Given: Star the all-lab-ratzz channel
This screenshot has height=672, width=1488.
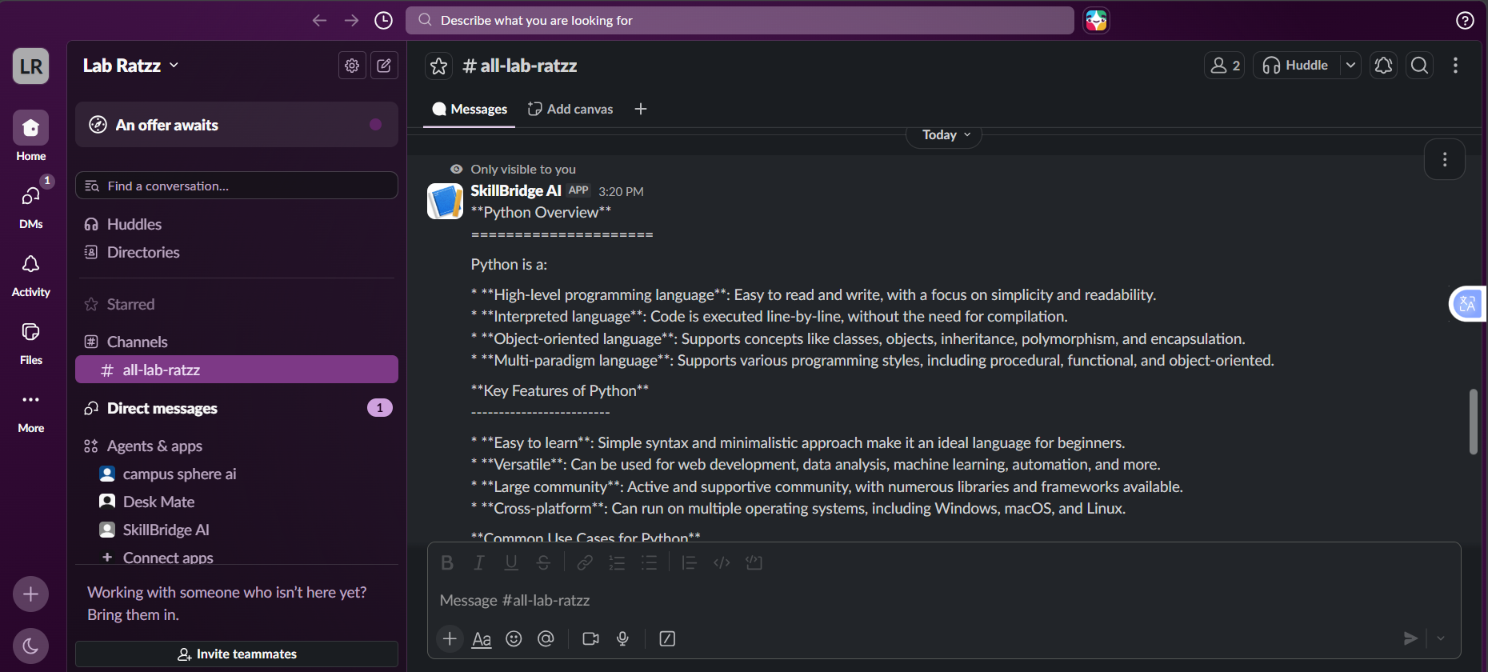Looking at the screenshot, I should tap(439, 66).
